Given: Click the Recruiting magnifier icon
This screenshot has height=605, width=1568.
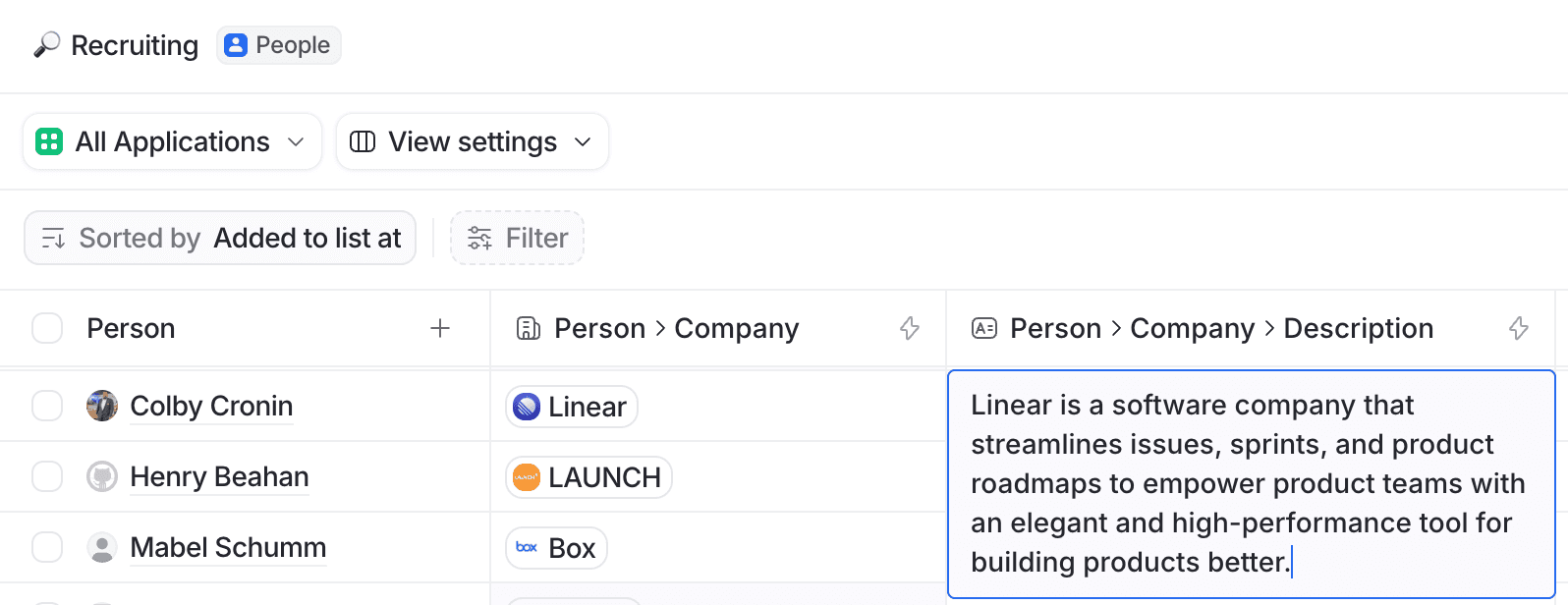Looking at the screenshot, I should pyautogui.click(x=46, y=45).
